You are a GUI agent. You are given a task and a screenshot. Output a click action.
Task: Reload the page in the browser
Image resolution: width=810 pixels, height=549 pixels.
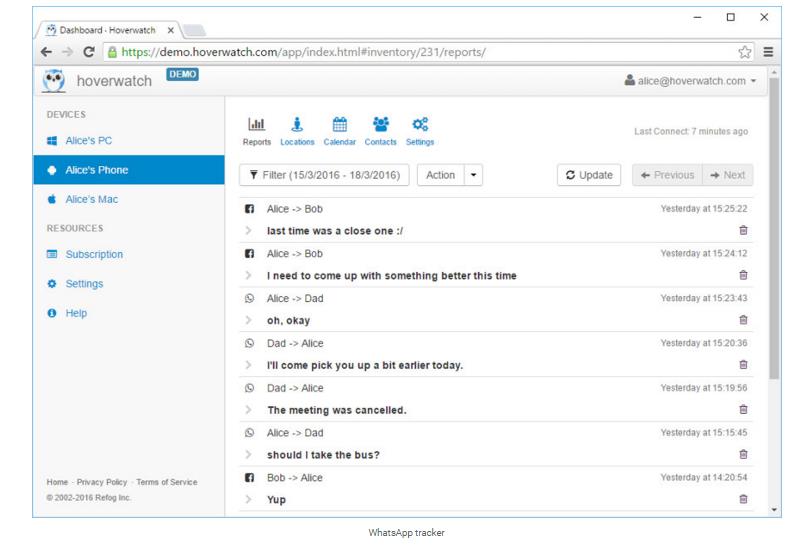pyautogui.click(x=89, y=52)
